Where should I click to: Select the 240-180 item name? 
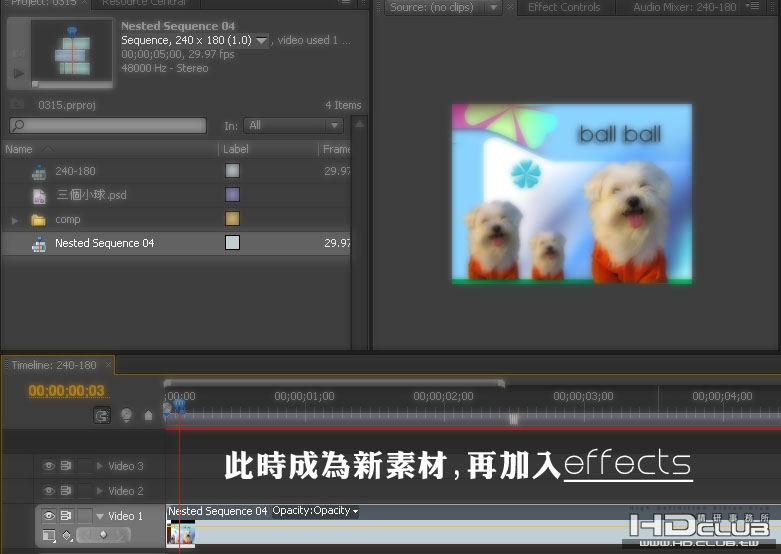click(75, 171)
